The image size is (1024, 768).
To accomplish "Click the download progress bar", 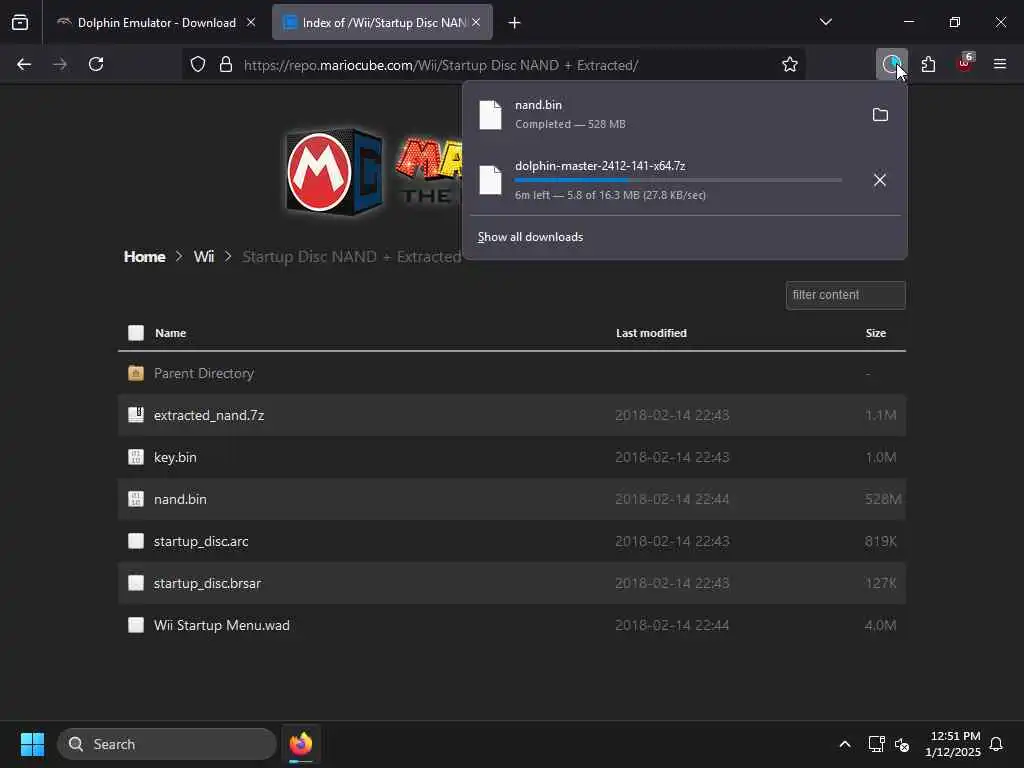I will click(678, 180).
